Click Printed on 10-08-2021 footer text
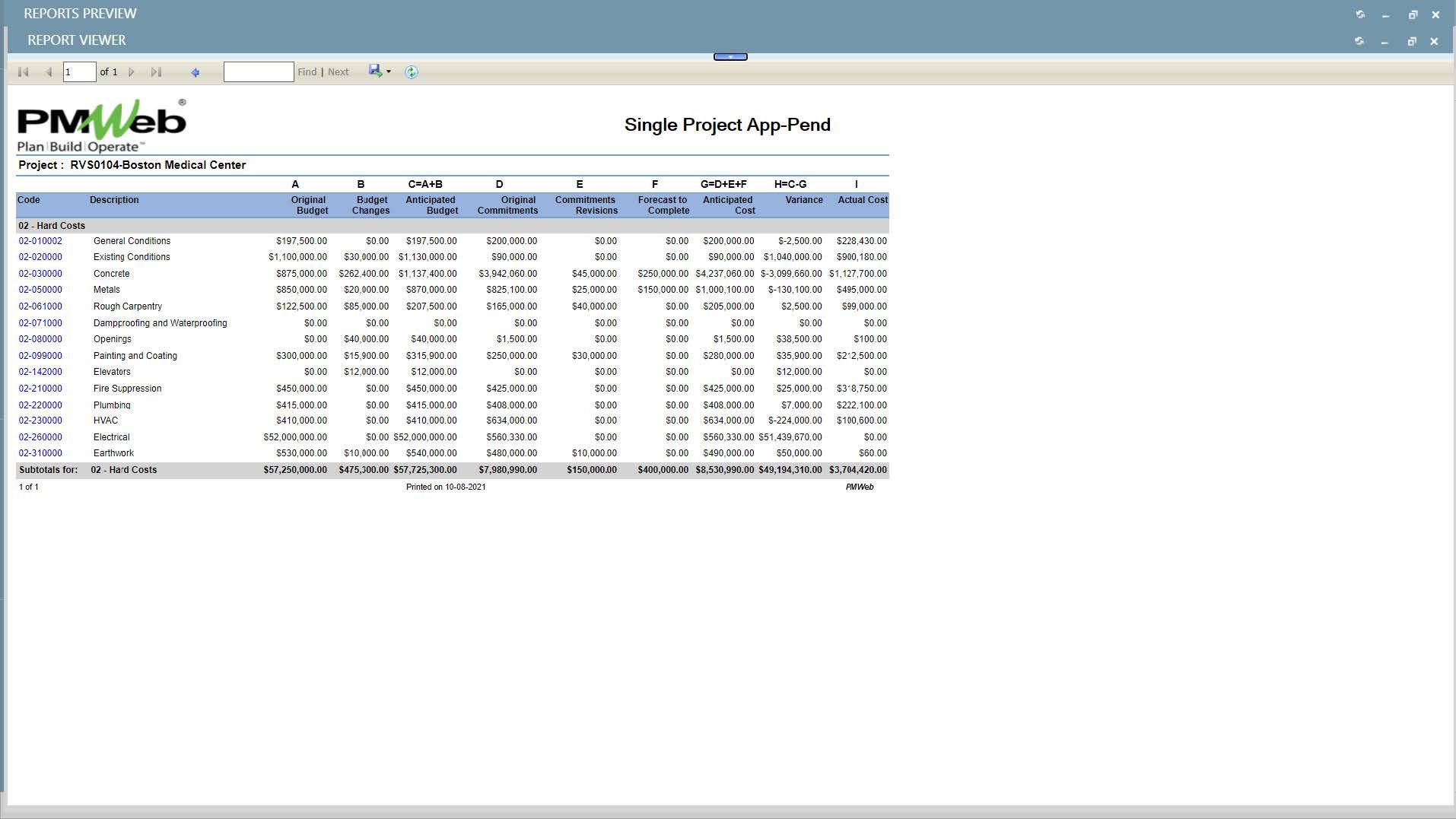The image size is (1456, 819). click(x=446, y=487)
